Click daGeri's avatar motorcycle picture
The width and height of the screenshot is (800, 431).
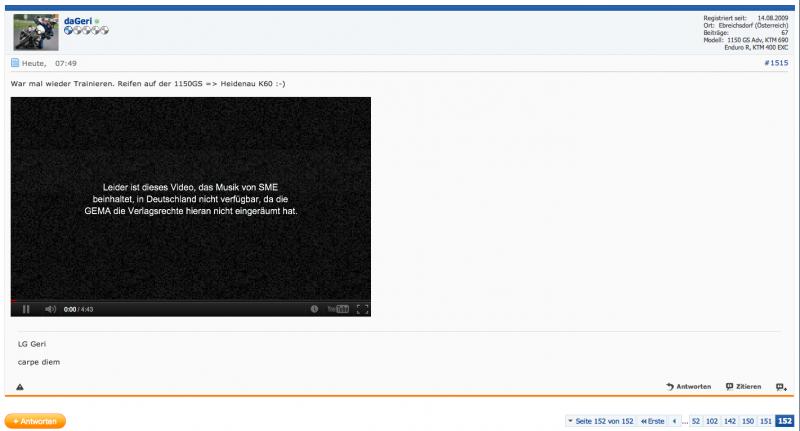35,32
